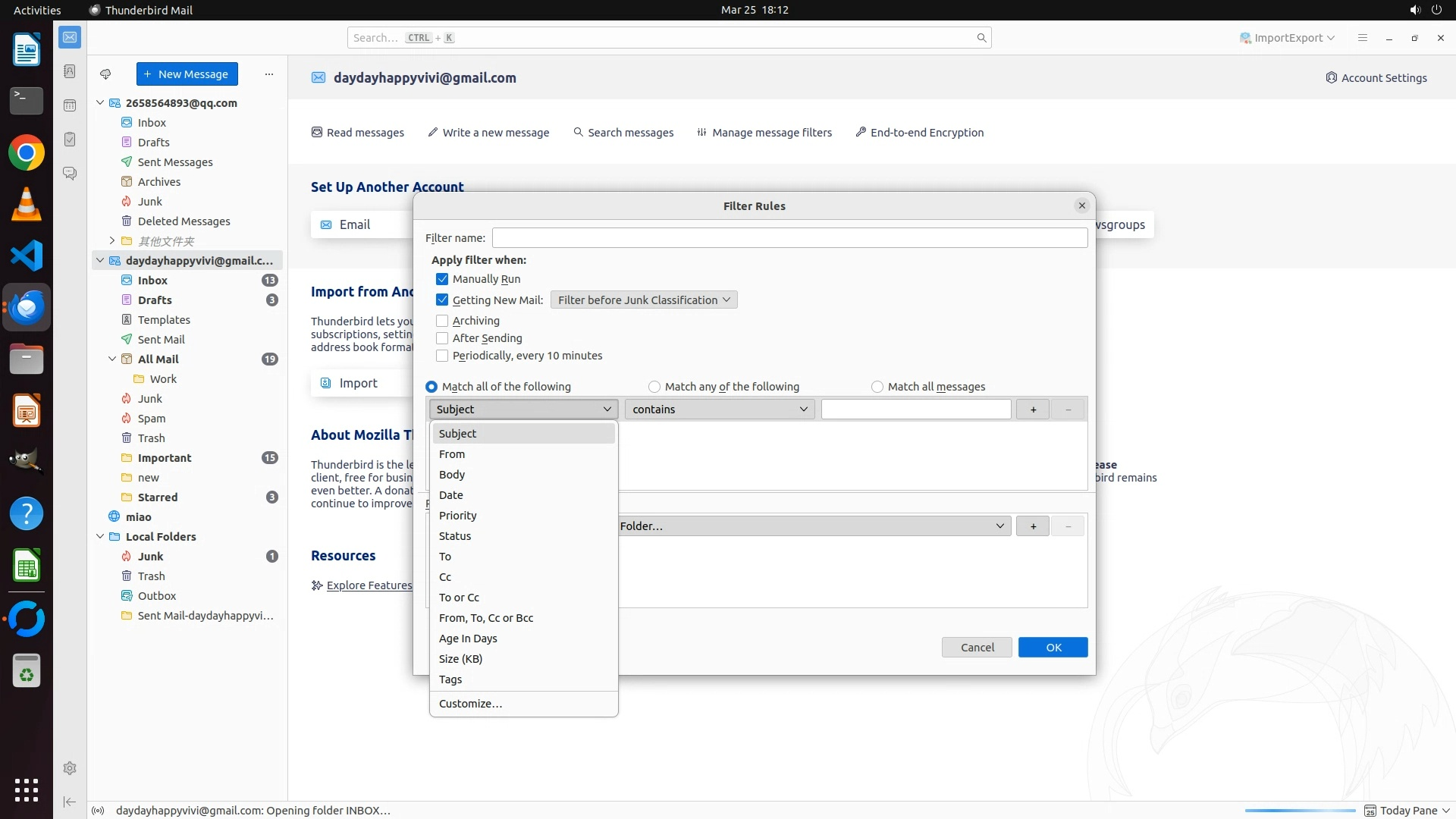1456x819 pixels.
Task: Collapse the Local Folders tree
Action: pos(100,537)
